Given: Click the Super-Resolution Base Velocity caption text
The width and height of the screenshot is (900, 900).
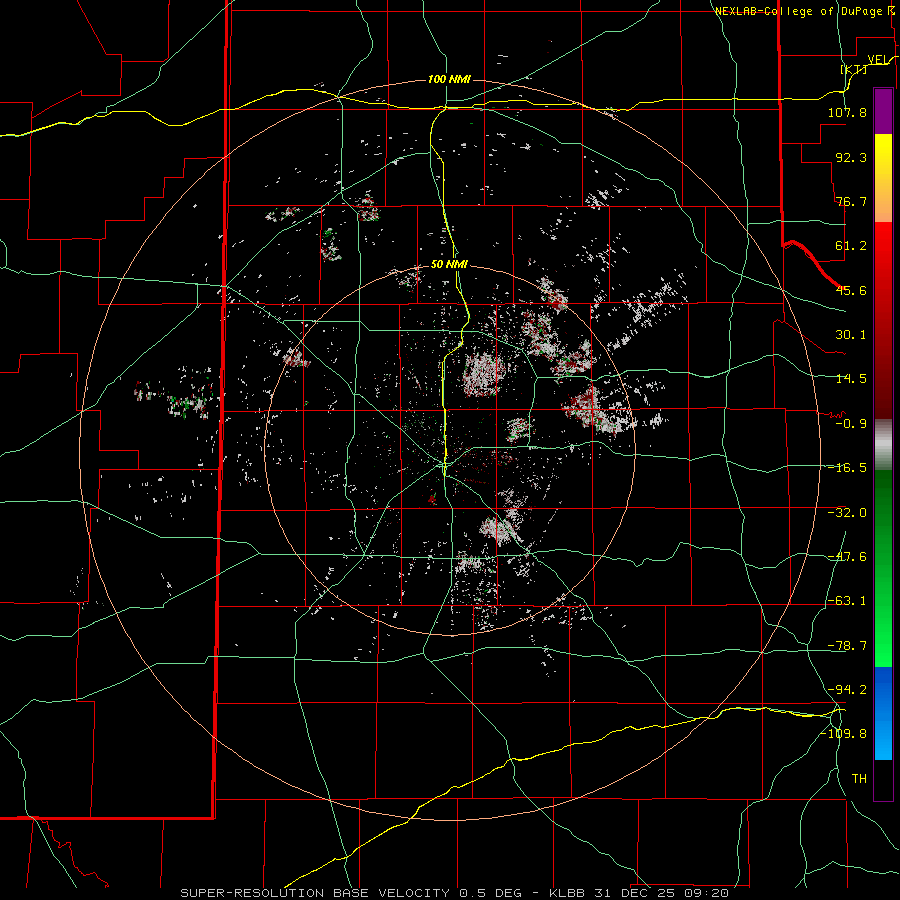Looking at the screenshot, I should coord(455,893).
